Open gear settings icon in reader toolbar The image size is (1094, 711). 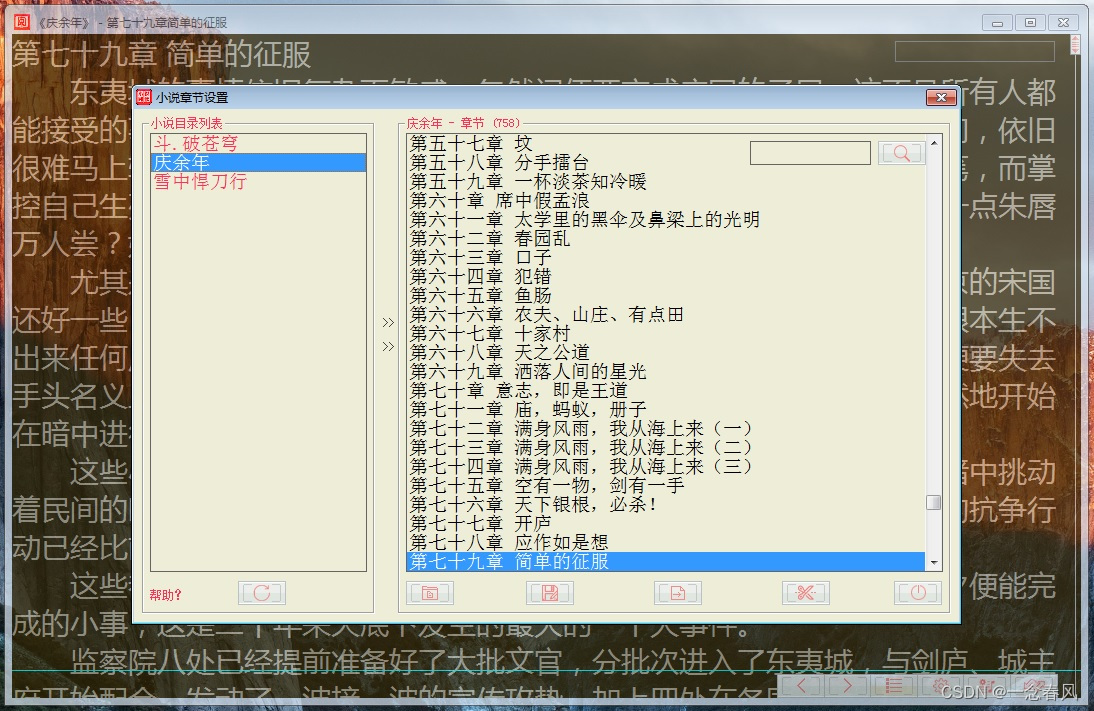[x=941, y=685]
